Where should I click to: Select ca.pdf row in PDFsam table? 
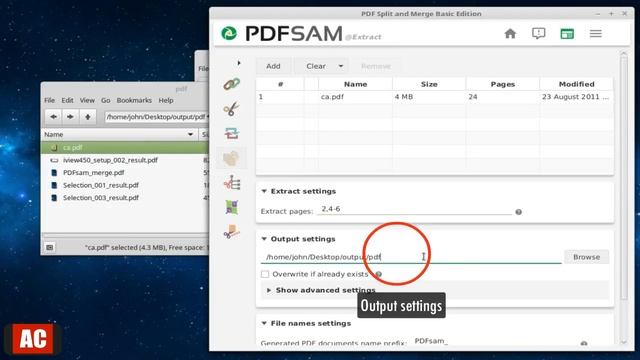(x=435, y=97)
